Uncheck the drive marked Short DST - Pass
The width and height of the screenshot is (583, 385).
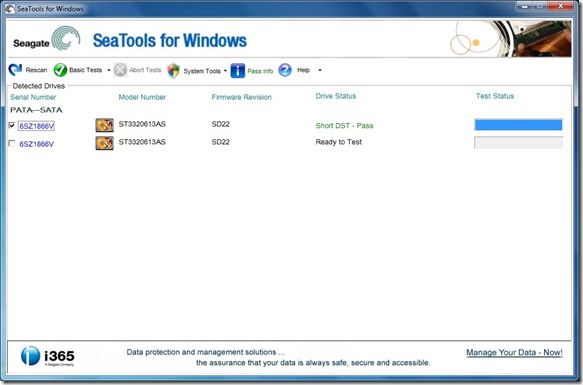tap(12, 125)
